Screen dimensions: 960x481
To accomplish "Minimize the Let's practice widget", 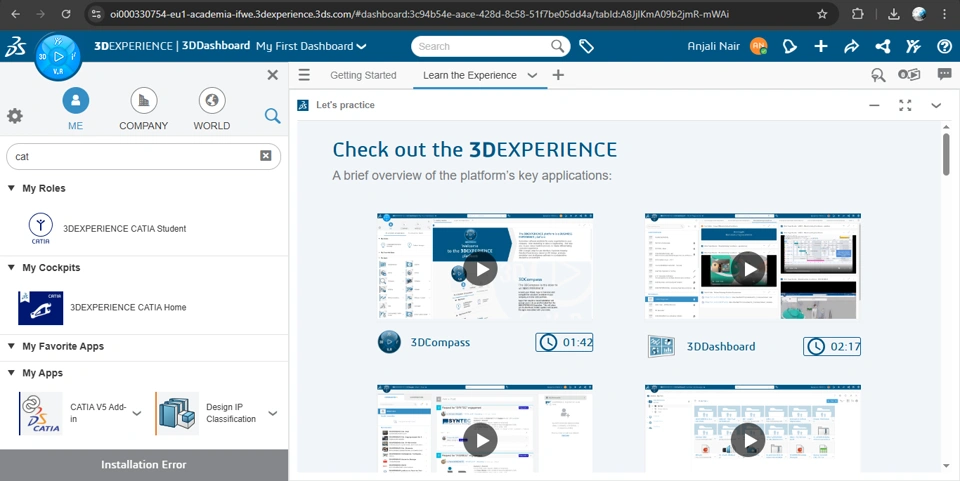I will (x=874, y=105).
